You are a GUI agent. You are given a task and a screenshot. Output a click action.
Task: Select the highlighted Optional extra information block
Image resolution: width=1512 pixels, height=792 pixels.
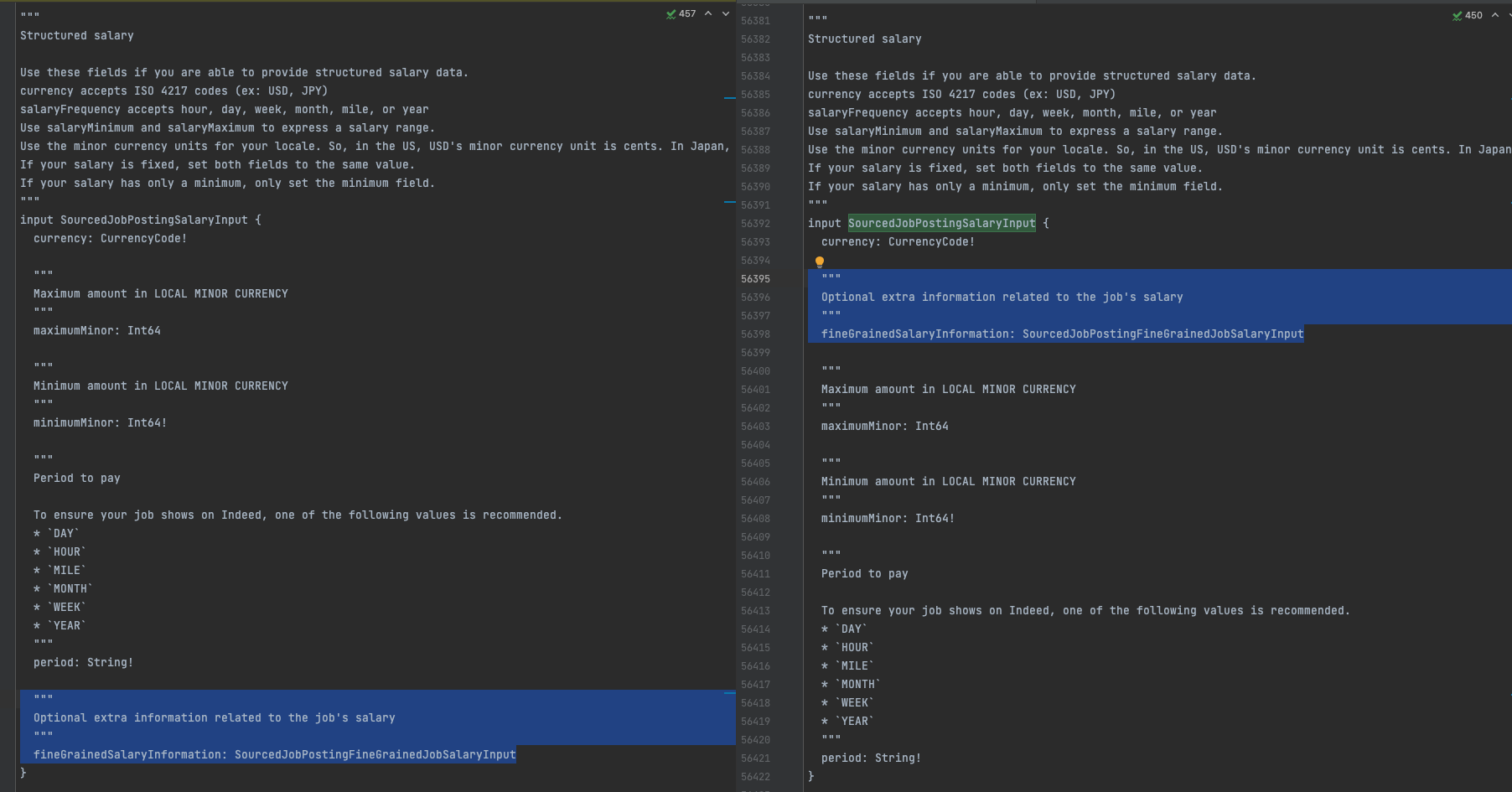click(1002, 297)
